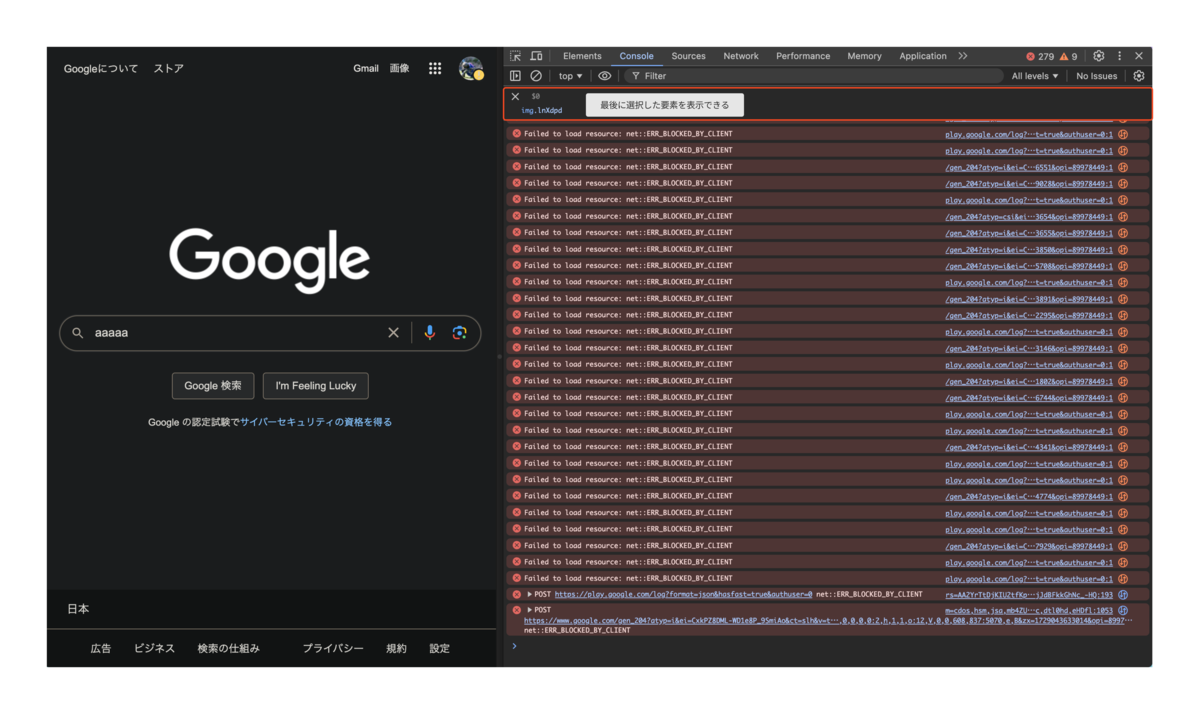Click the insight icon on the 9028 row
1200x714 pixels.
tap(1123, 183)
